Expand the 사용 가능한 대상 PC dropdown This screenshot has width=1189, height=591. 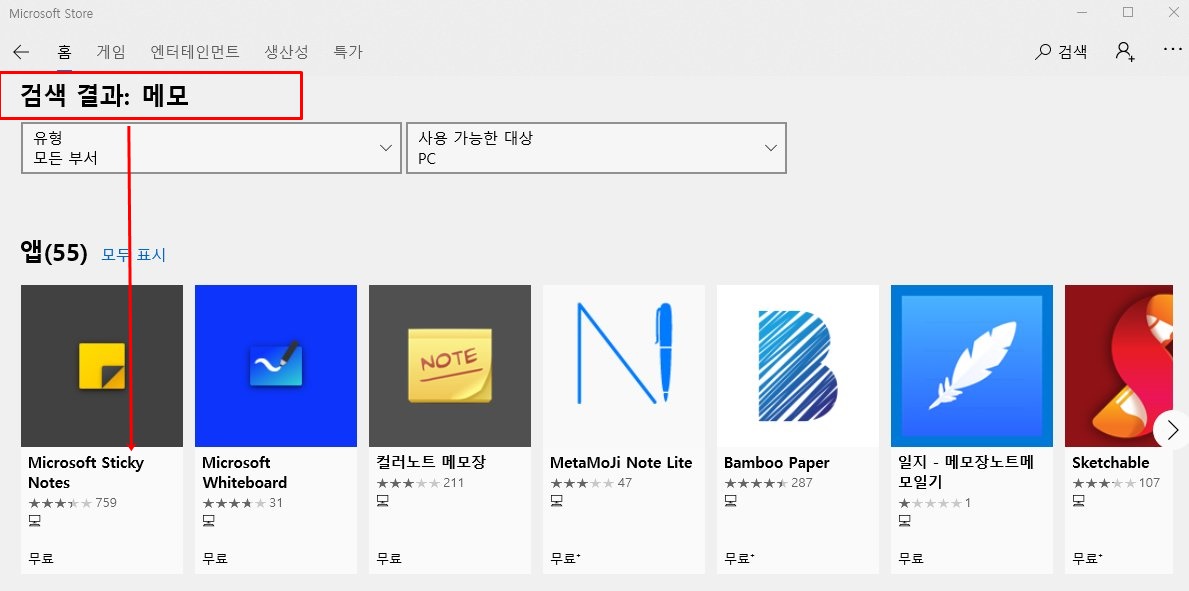click(596, 148)
